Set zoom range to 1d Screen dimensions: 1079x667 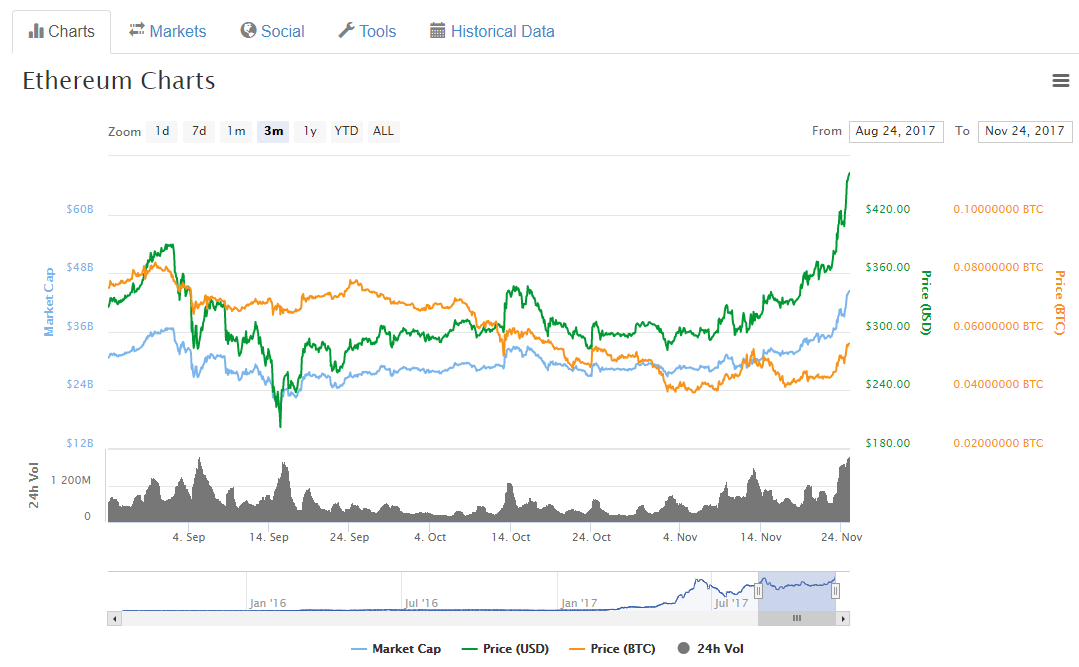[161, 131]
